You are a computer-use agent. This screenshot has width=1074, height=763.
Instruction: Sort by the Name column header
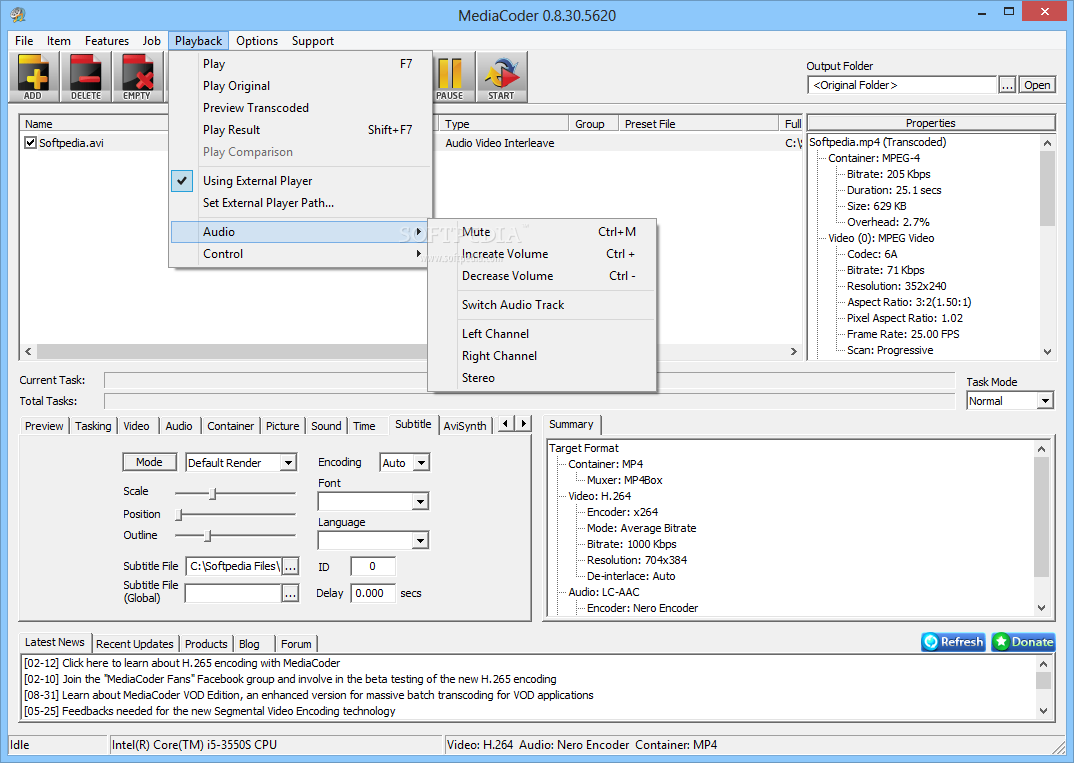point(94,124)
